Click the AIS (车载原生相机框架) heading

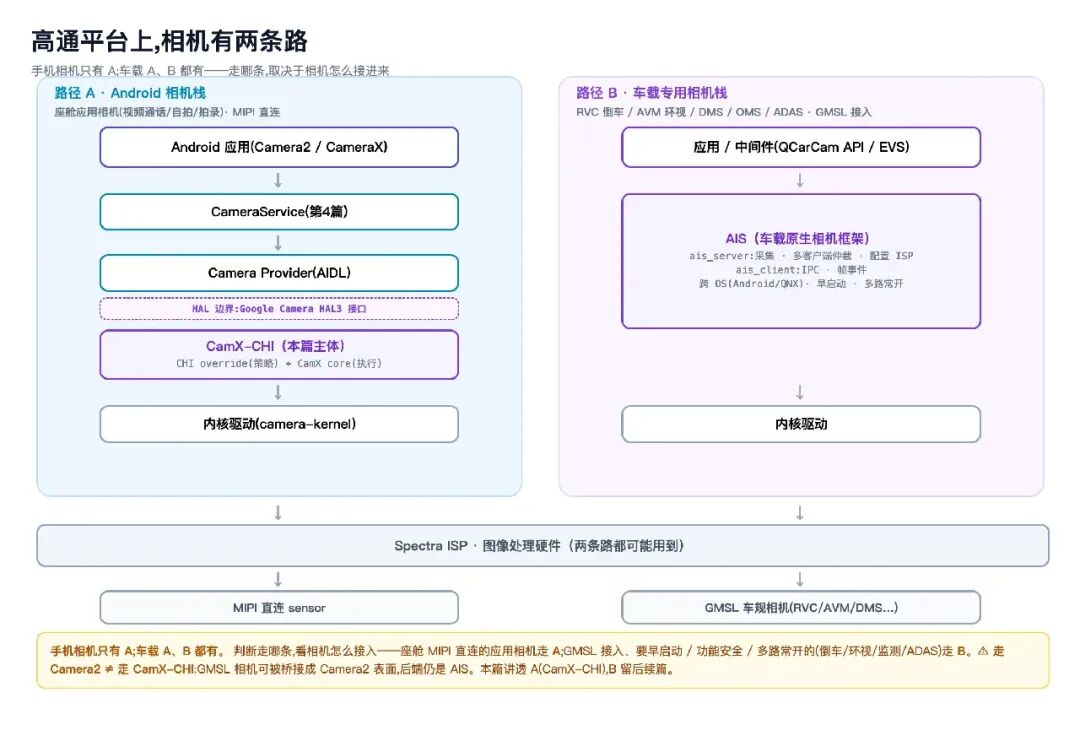click(x=798, y=238)
